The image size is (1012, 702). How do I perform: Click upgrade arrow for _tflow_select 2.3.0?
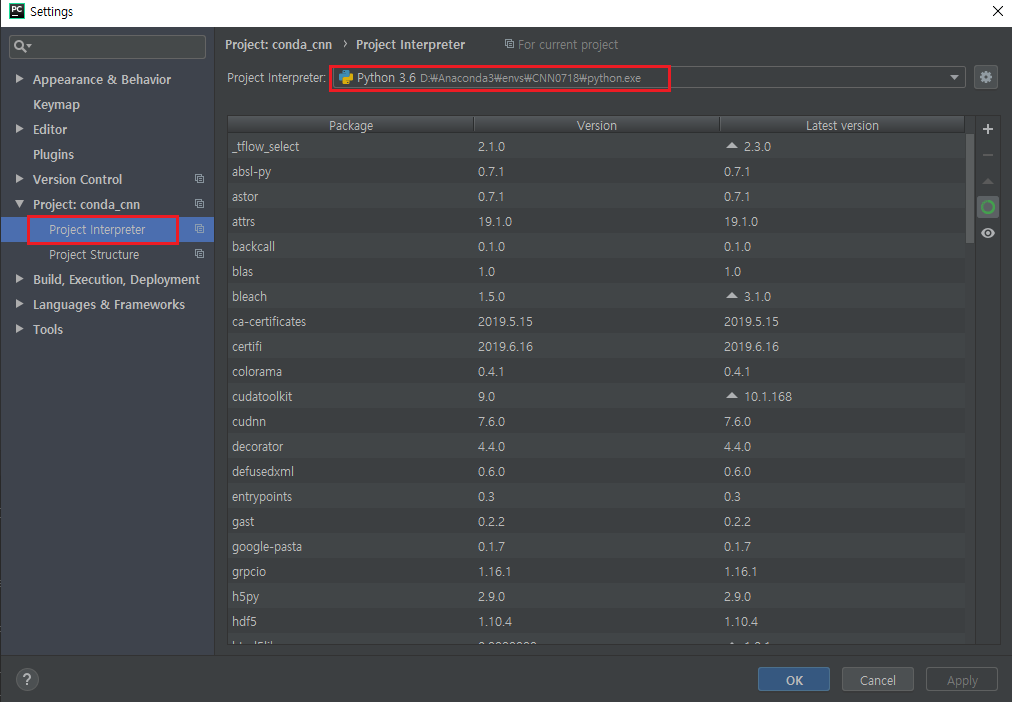731,146
